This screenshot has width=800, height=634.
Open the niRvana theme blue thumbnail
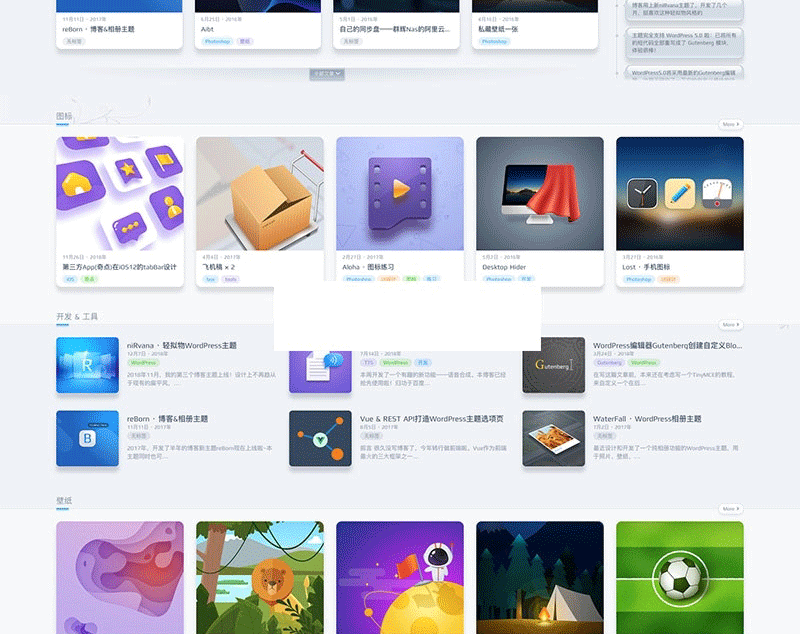coord(87,365)
